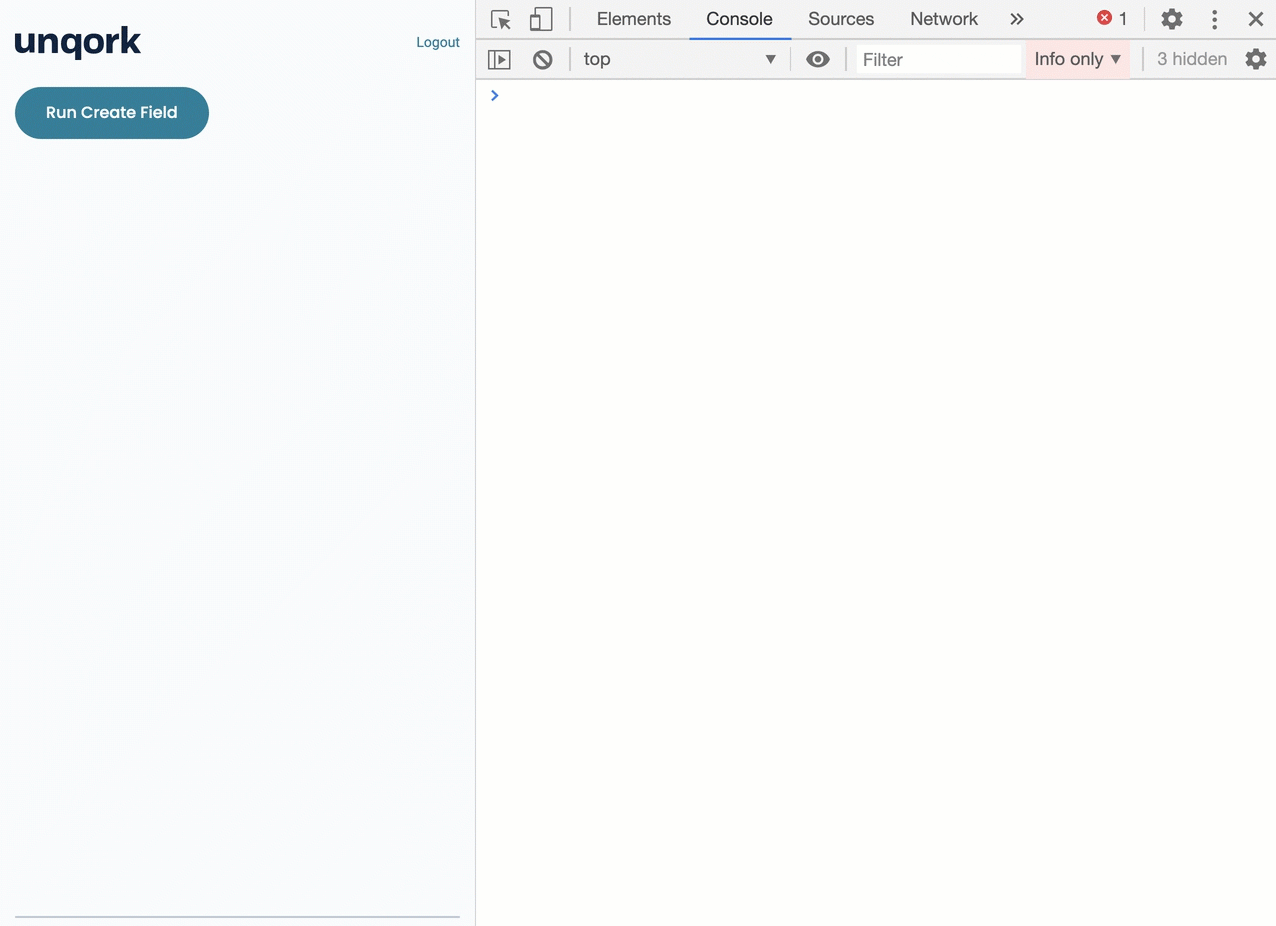Screen dimensions: 1276x926
Task: Expand more DevTools tabs chevron
Action: pyautogui.click(x=1017, y=19)
